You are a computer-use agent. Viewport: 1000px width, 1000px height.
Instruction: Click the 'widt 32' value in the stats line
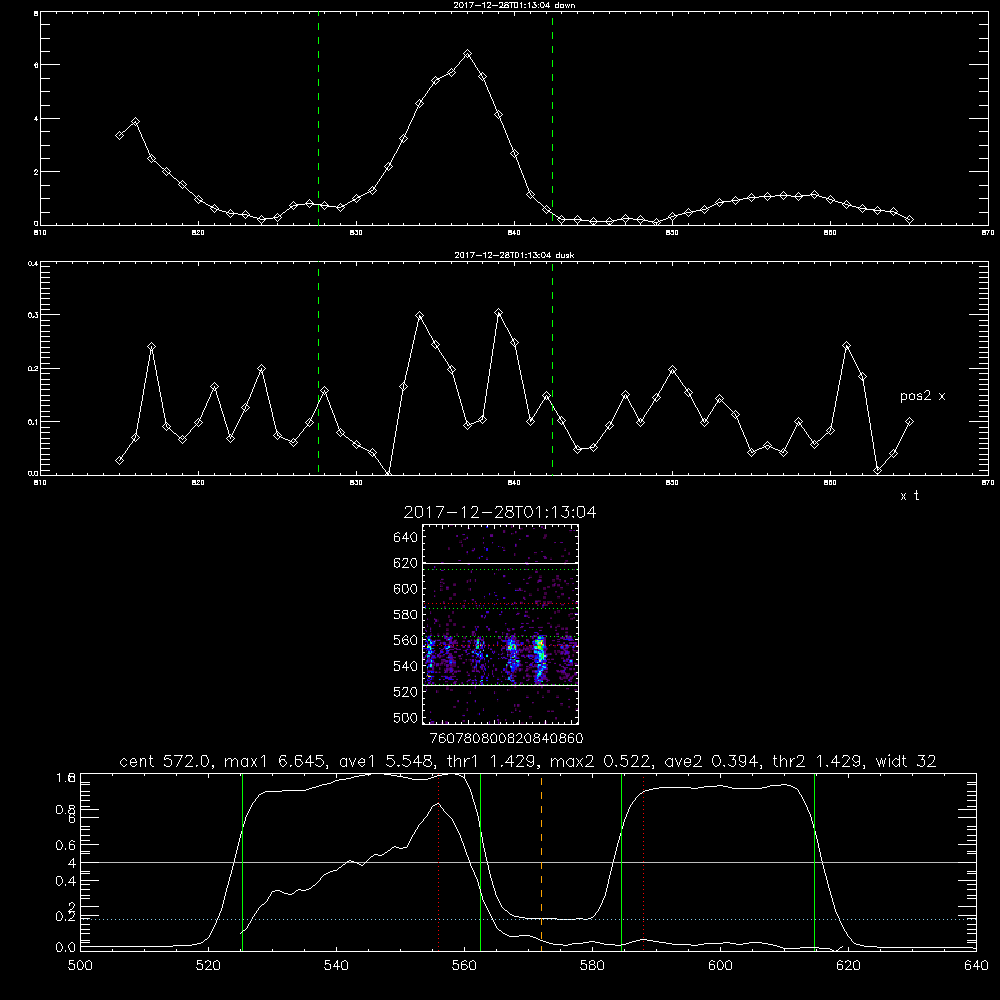[x=906, y=761]
